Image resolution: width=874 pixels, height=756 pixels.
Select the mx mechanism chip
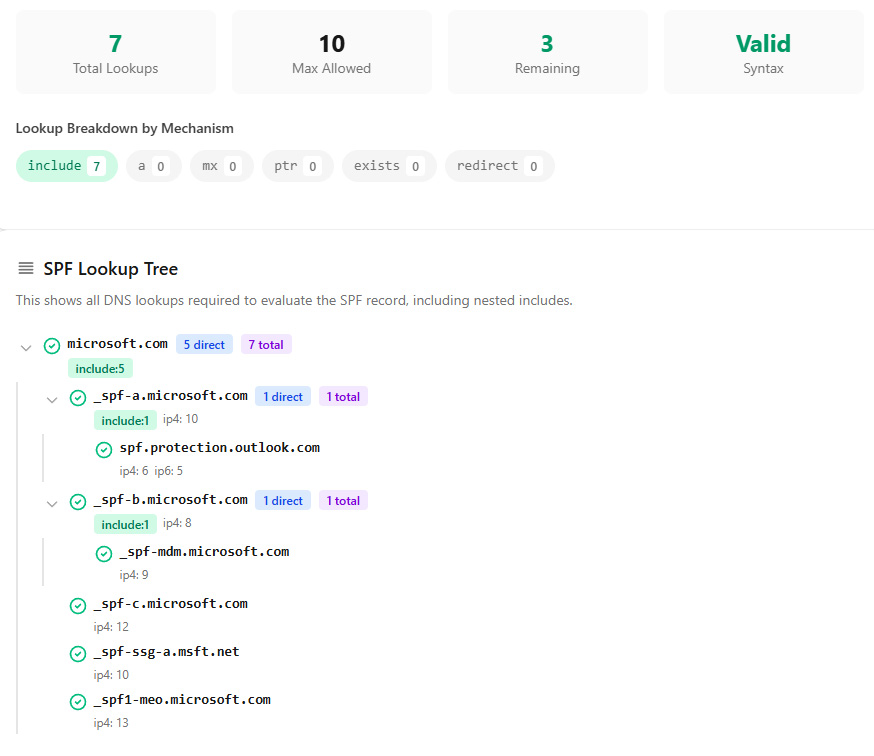coord(221,166)
